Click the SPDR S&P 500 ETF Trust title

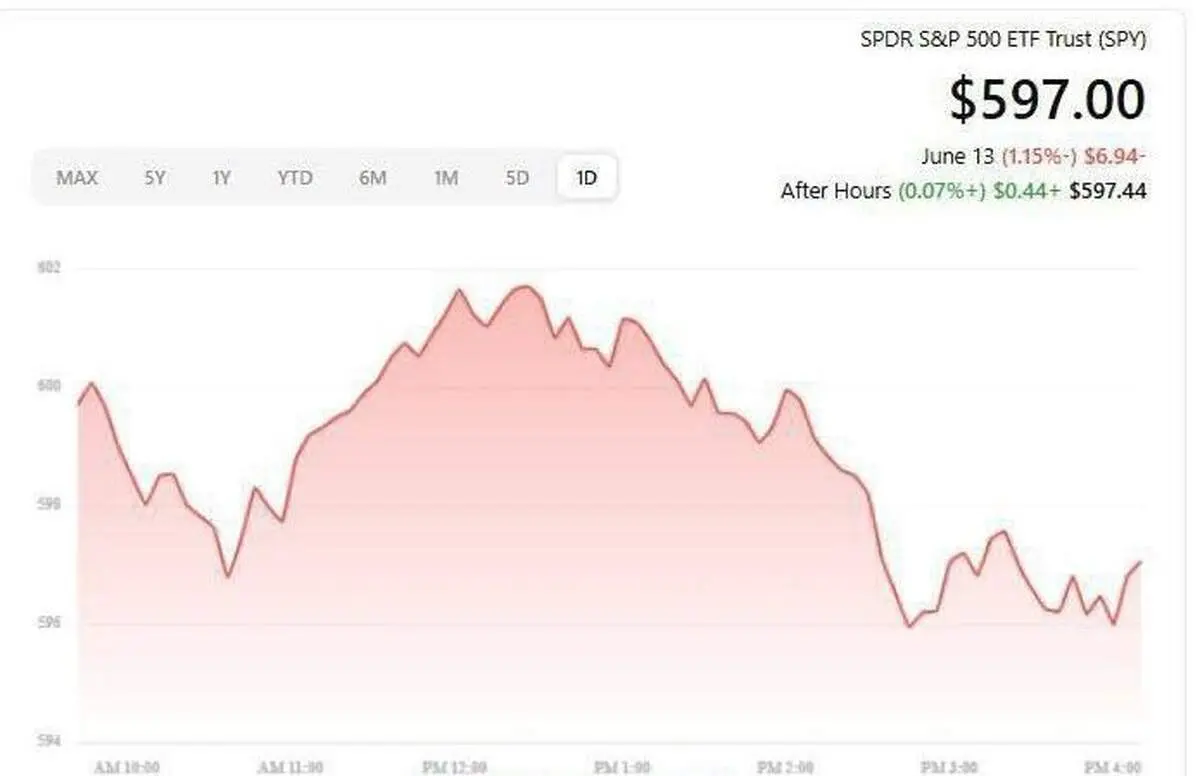(1003, 39)
